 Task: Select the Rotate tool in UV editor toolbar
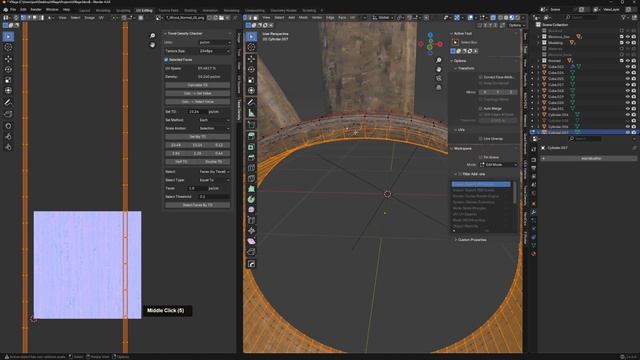coord(8,69)
